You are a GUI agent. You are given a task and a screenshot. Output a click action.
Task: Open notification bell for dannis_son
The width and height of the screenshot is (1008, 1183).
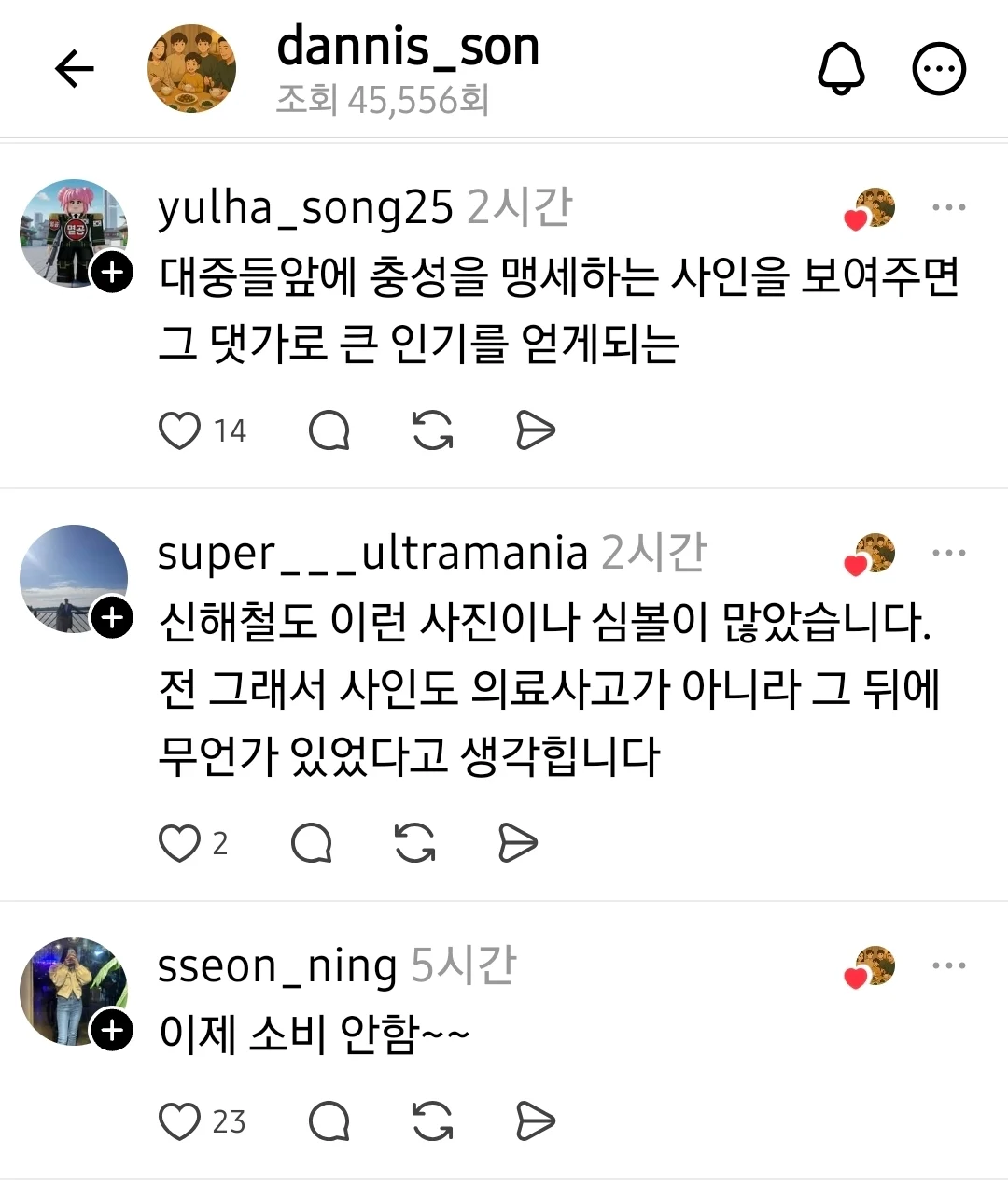click(841, 69)
